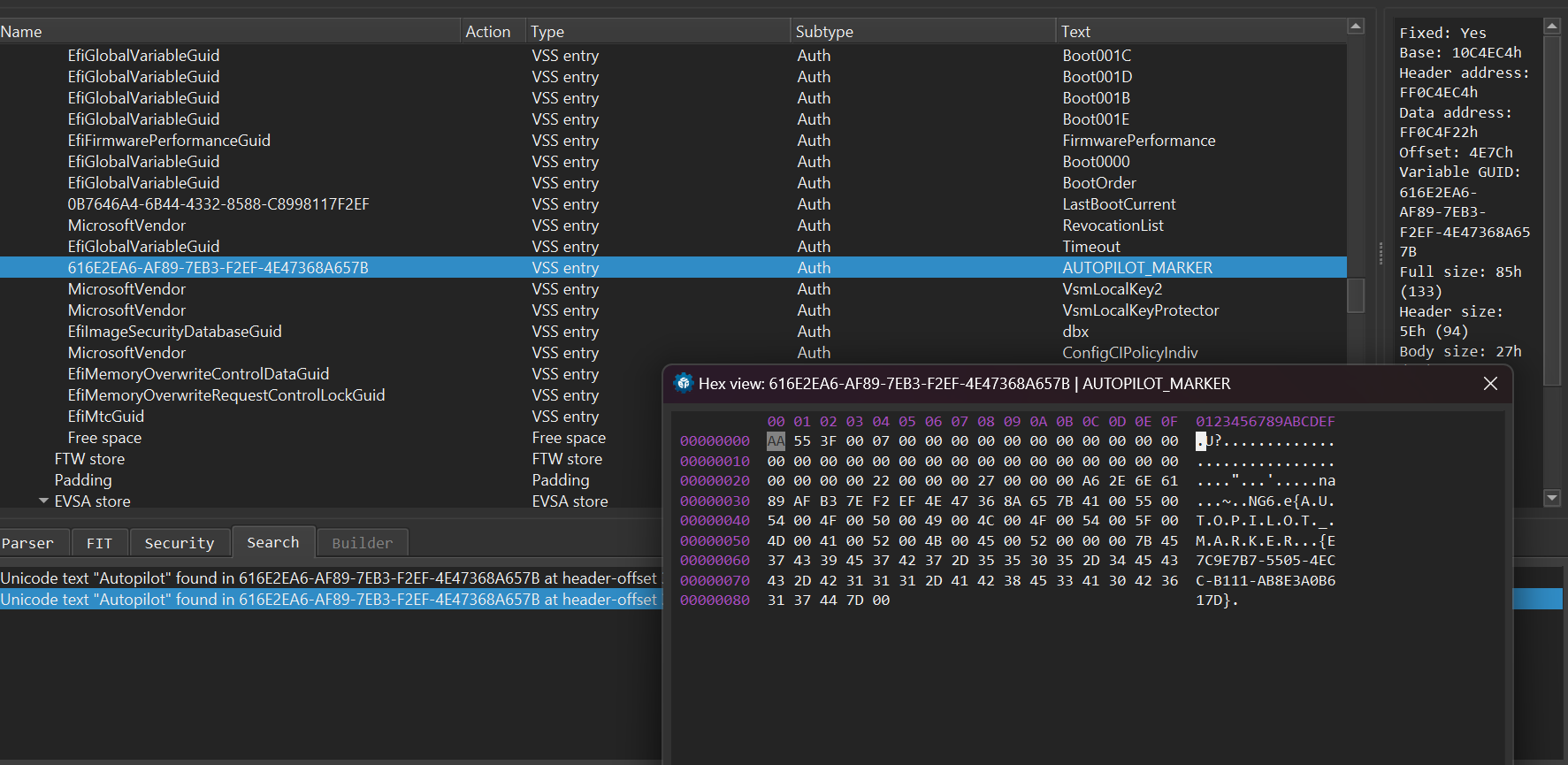1568x765 pixels.
Task: Select the 0B7646A4-6B44-4332-8588-C8998117F2EF entry
Action: tap(218, 203)
